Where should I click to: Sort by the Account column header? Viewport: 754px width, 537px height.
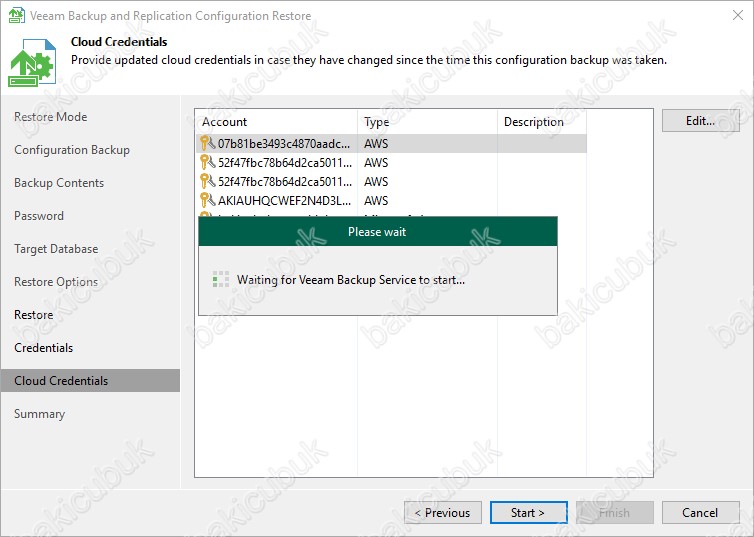coord(276,122)
